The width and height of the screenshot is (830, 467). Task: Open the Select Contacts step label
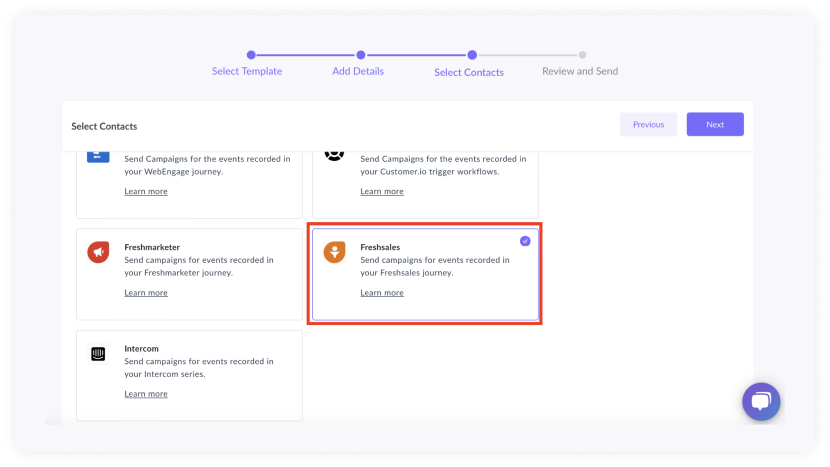[x=469, y=72]
